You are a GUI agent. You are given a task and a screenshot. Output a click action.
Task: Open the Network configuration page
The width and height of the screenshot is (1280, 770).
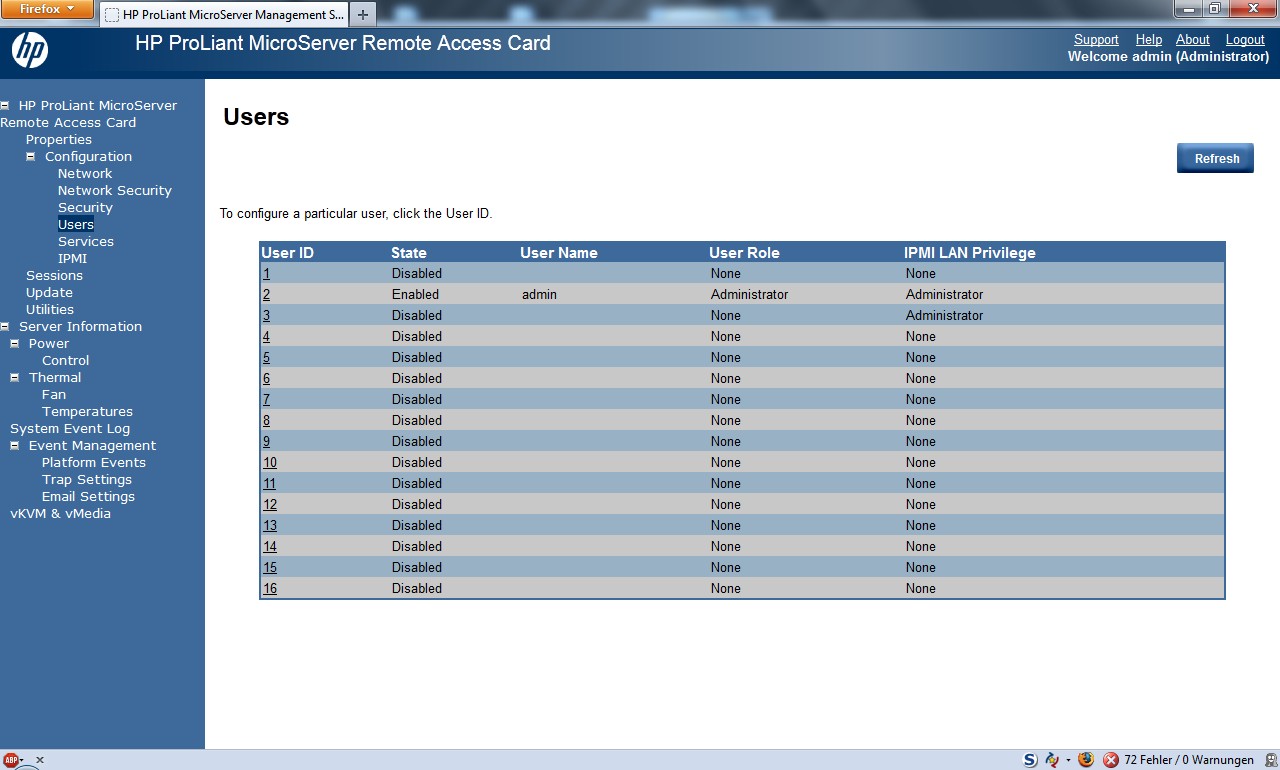[x=85, y=173]
